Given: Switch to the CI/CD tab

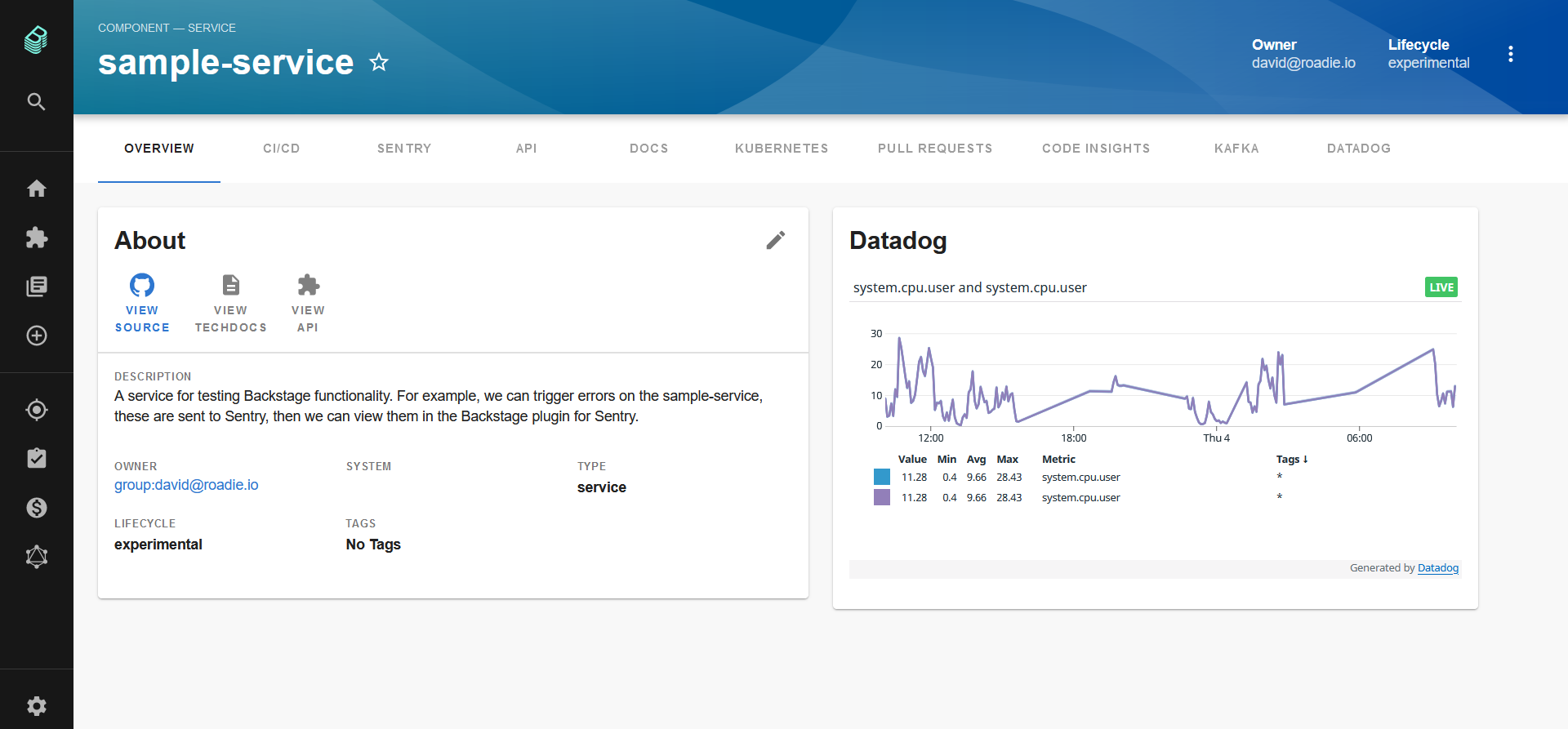Looking at the screenshot, I should 282,149.
